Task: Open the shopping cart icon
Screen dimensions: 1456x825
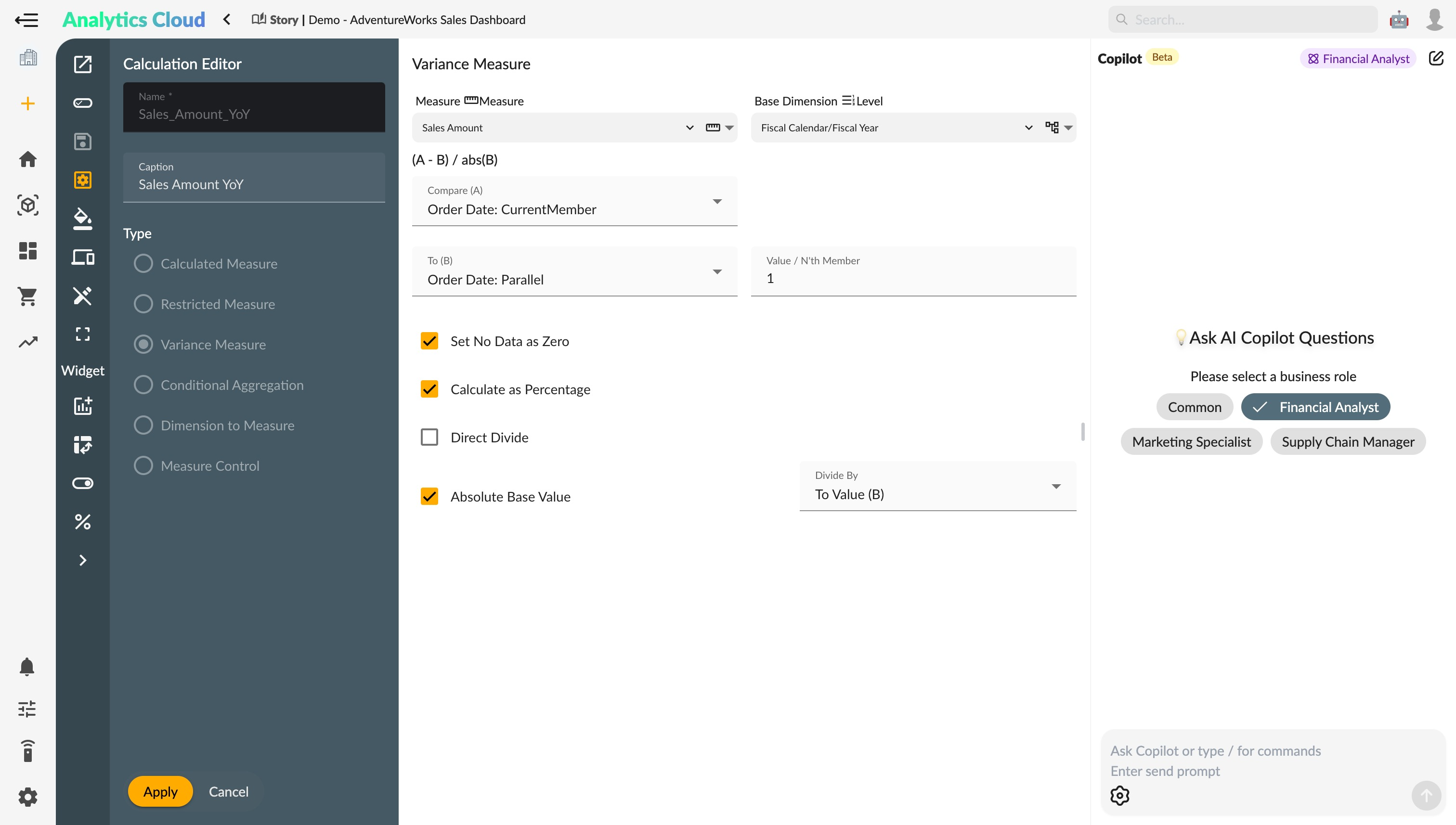Action: pyautogui.click(x=27, y=296)
